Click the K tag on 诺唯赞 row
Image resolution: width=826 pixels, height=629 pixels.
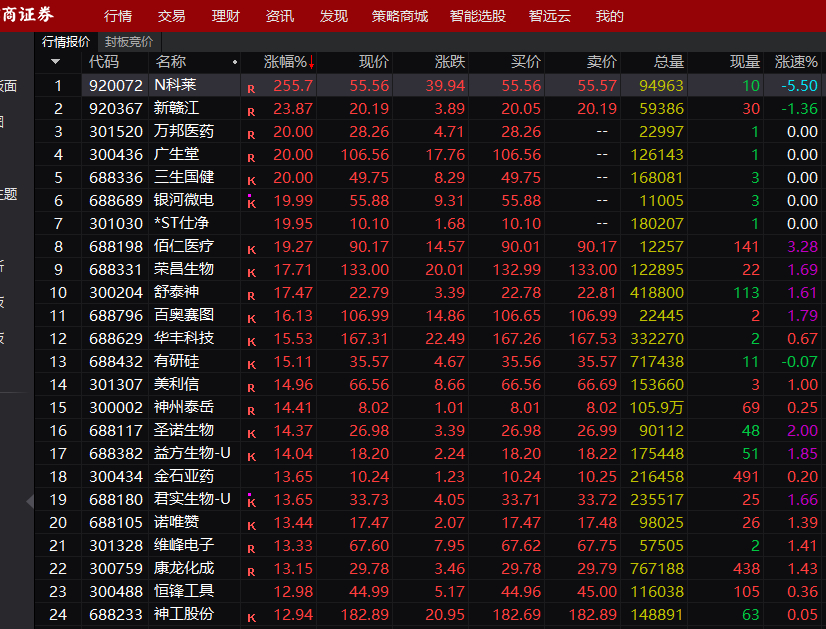tap(251, 526)
